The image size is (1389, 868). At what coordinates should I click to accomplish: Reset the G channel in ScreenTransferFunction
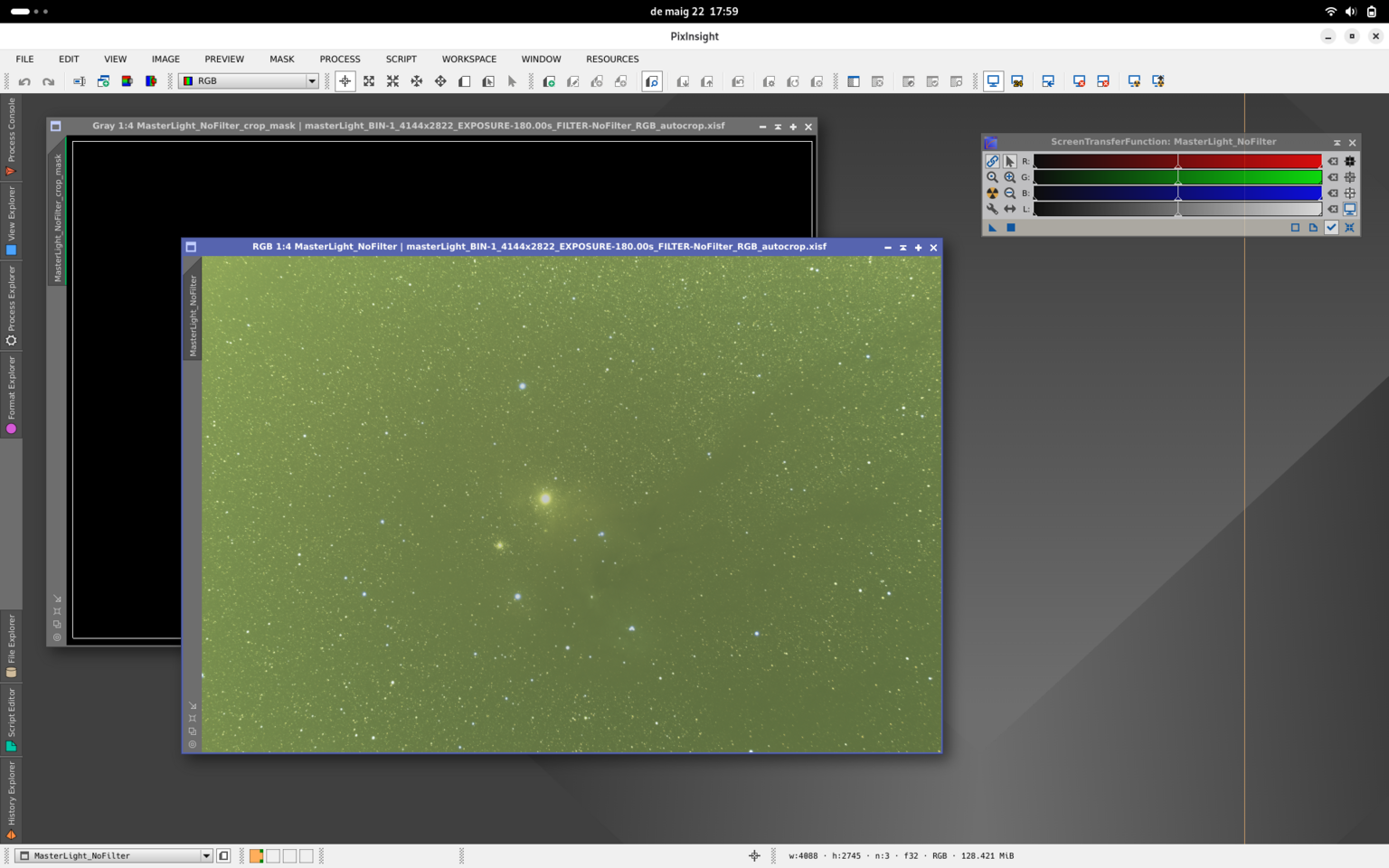point(1332,177)
